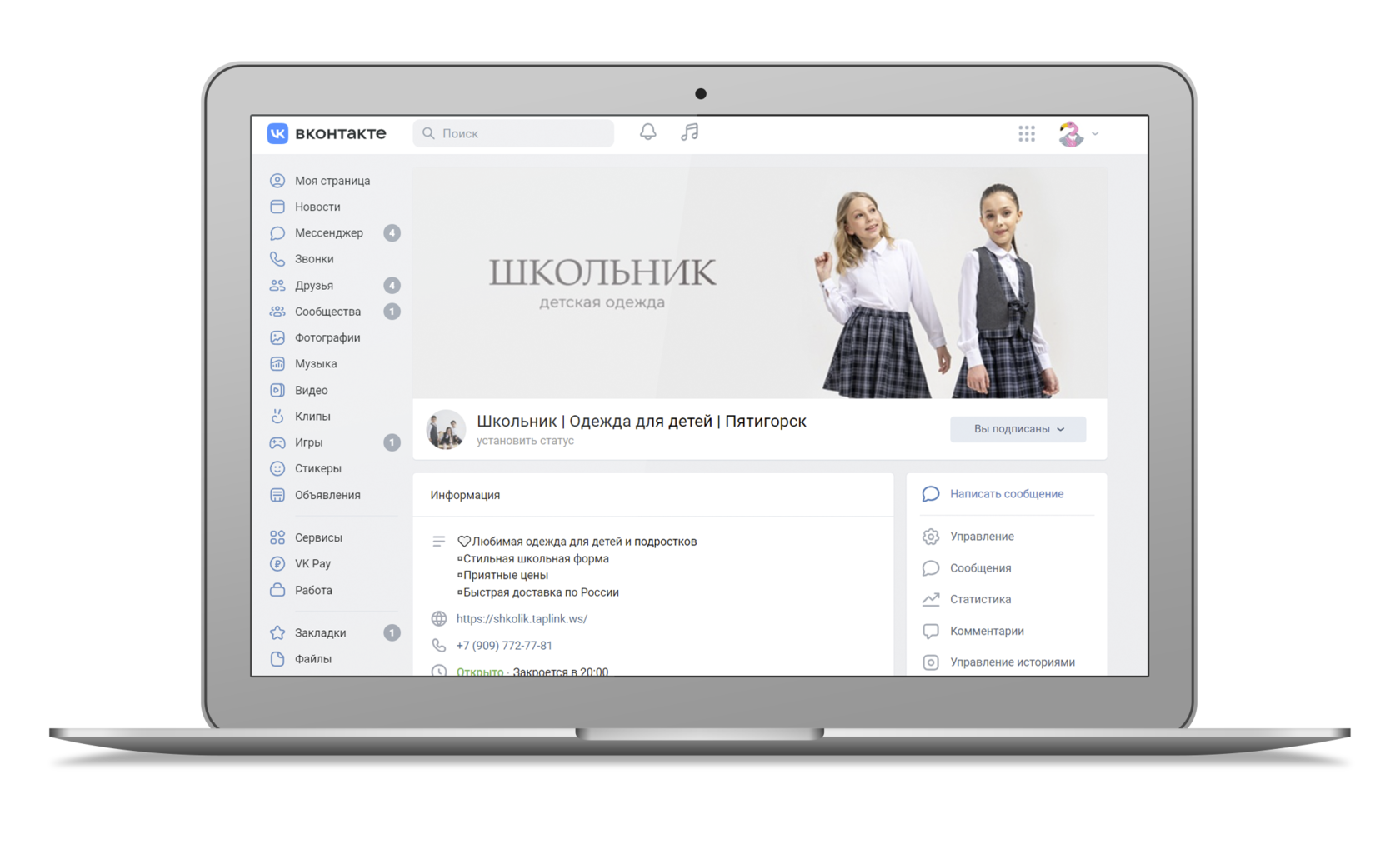
Task: Open community Сообщения link
Action: tap(980, 568)
